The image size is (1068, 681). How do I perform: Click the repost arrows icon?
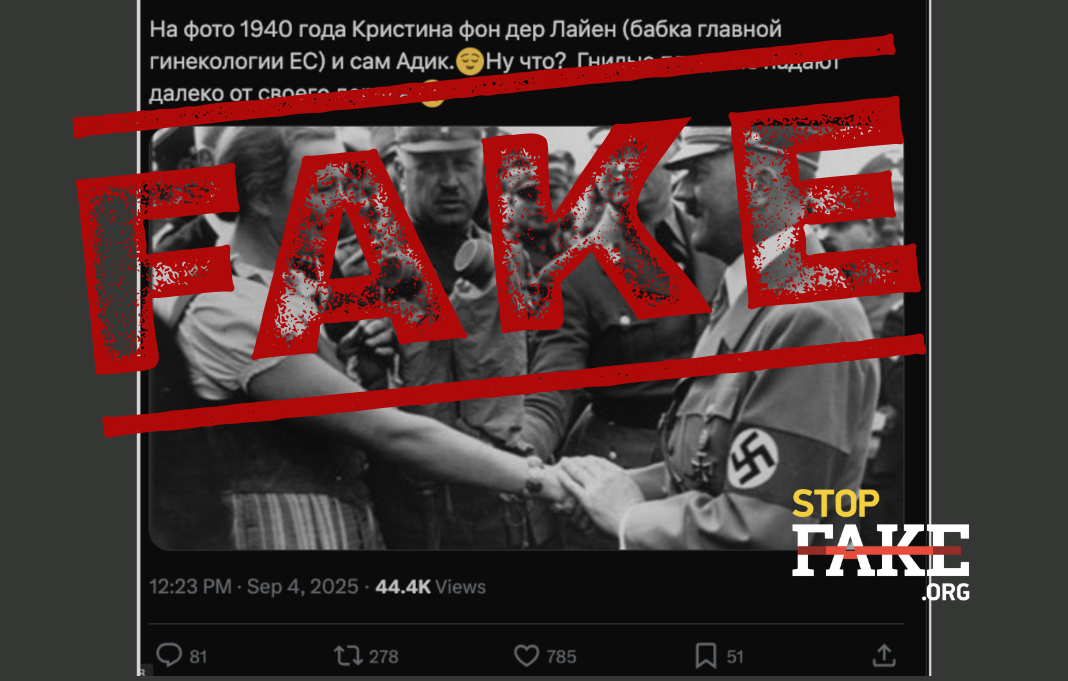[x=348, y=656]
